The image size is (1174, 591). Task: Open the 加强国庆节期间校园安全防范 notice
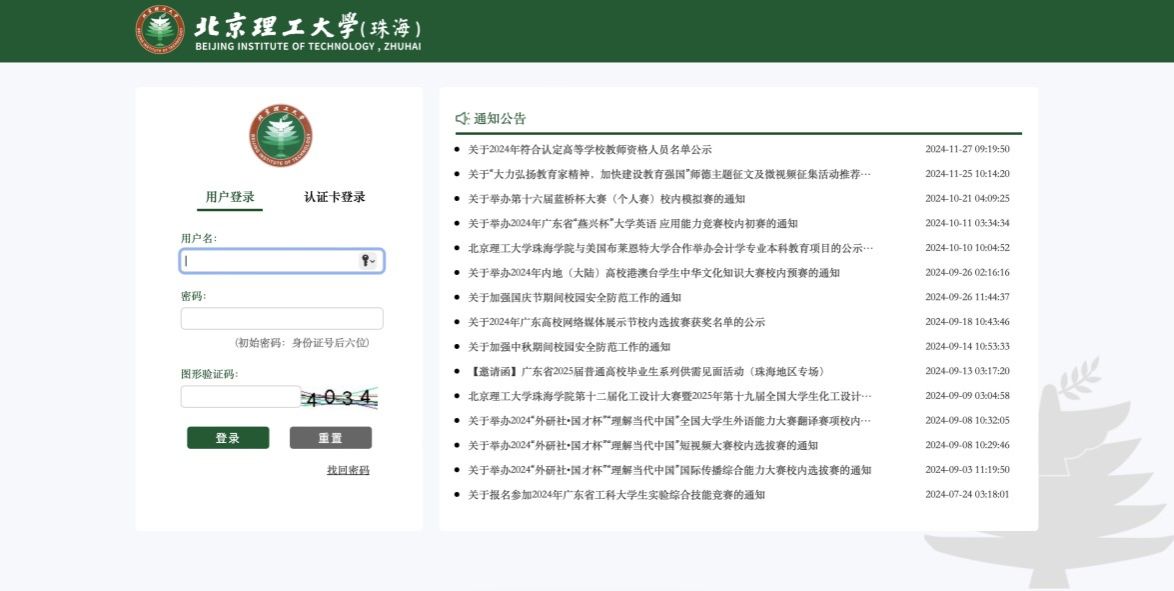[574, 298]
